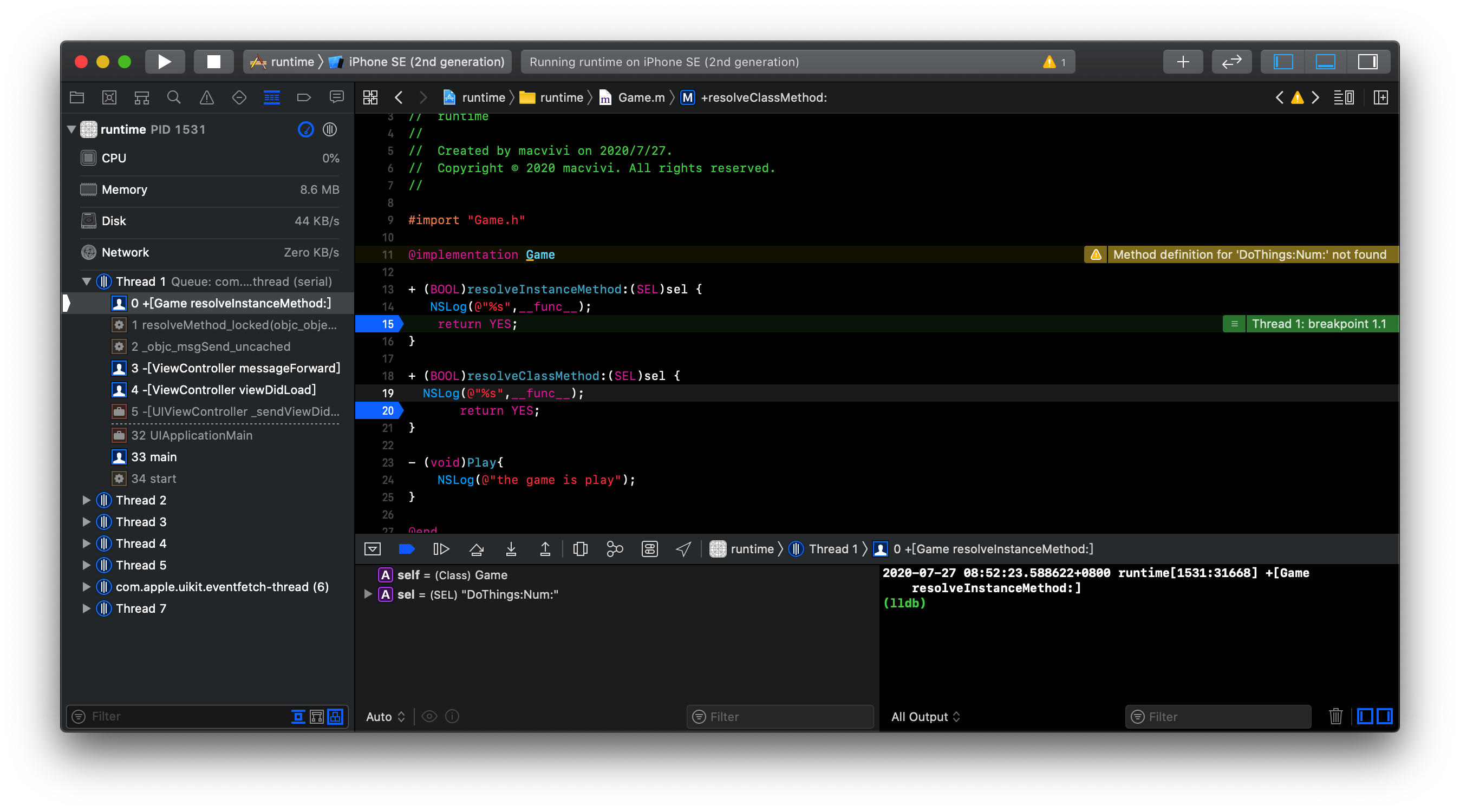Open the Test navigator diamond icon
Viewport: 1460px width, 812px height.
click(239, 97)
